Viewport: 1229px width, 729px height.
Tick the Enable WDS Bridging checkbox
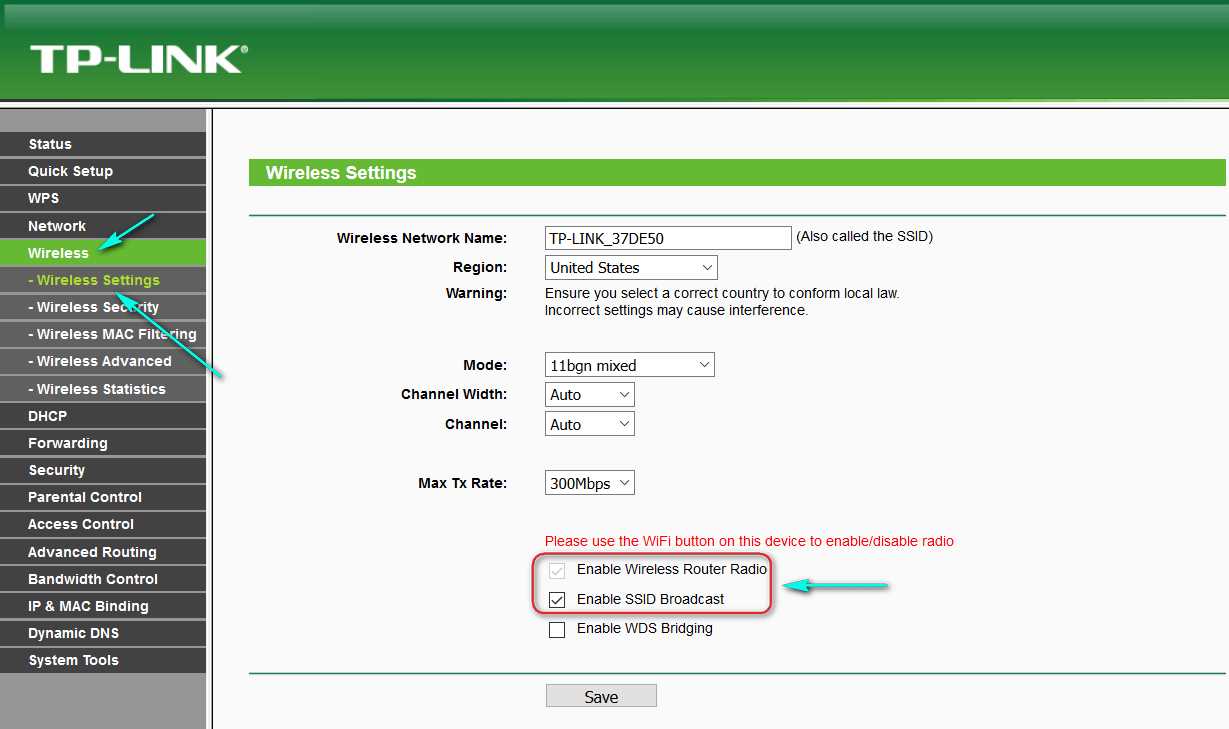click(557, 630)
